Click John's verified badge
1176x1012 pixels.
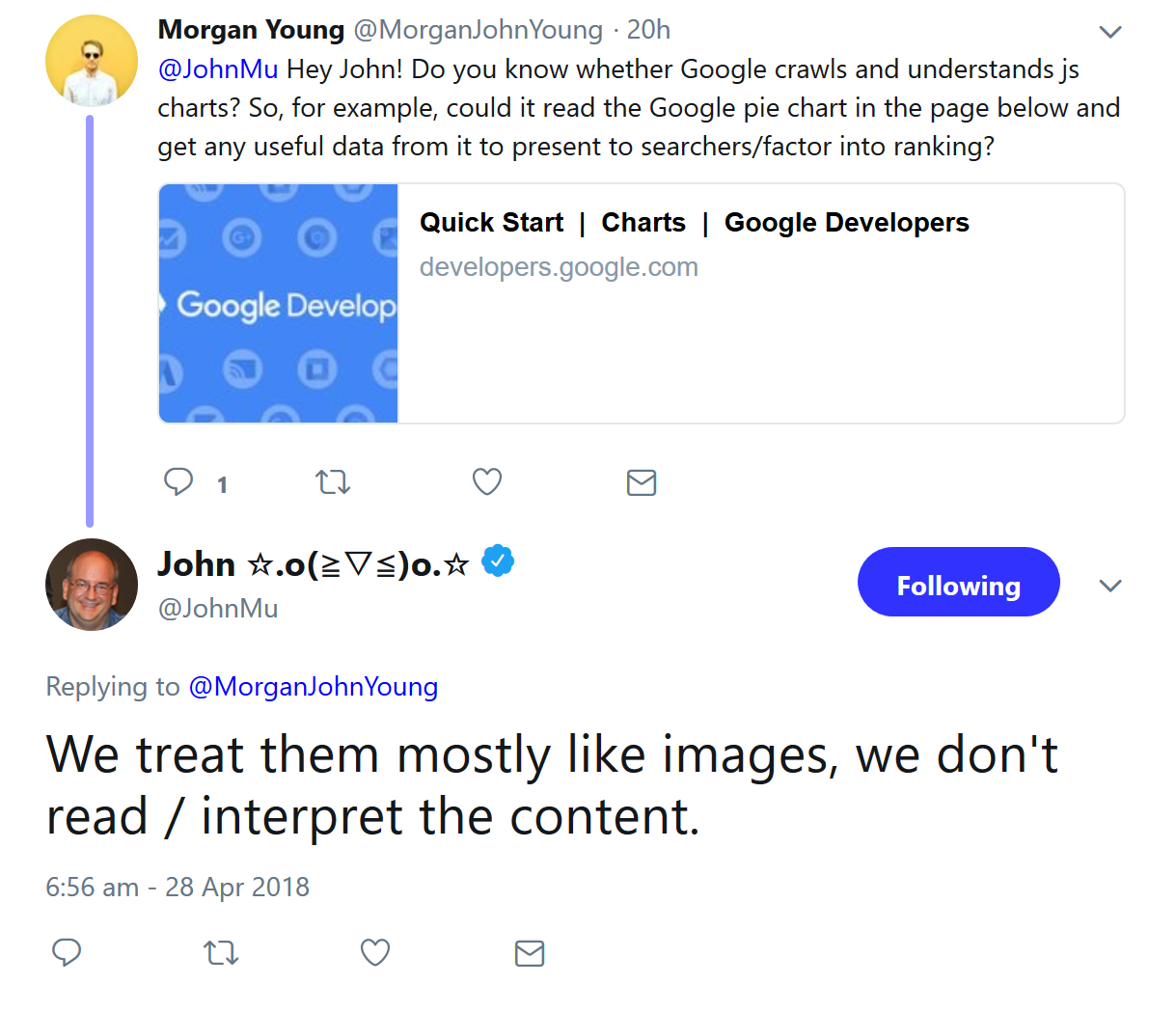[x=498, y=561]
